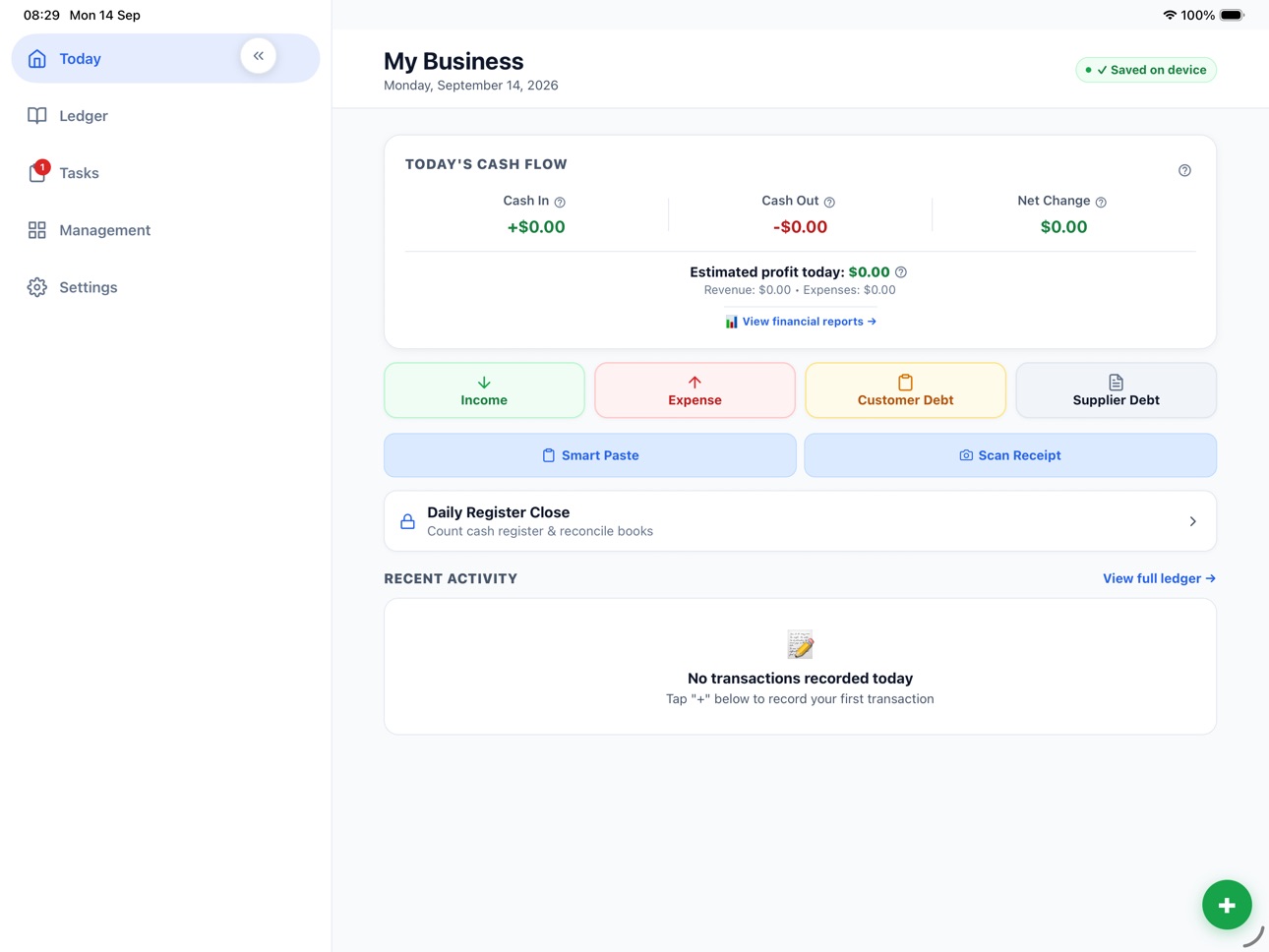Go to the Ledger section
Screen dimensions: 1269x952
pyautogui.click(x=165, y=116)
